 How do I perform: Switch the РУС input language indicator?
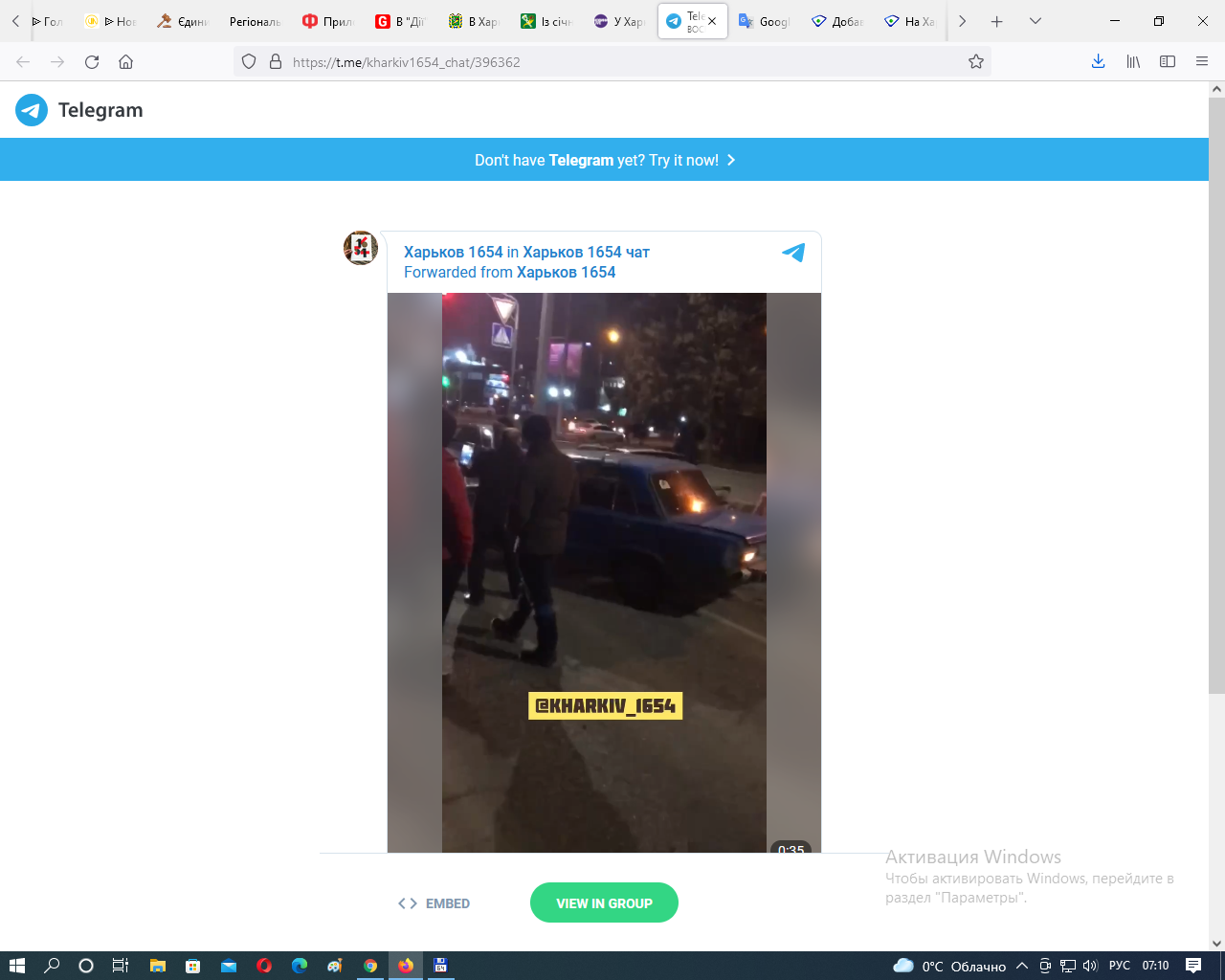point(1120,966)
